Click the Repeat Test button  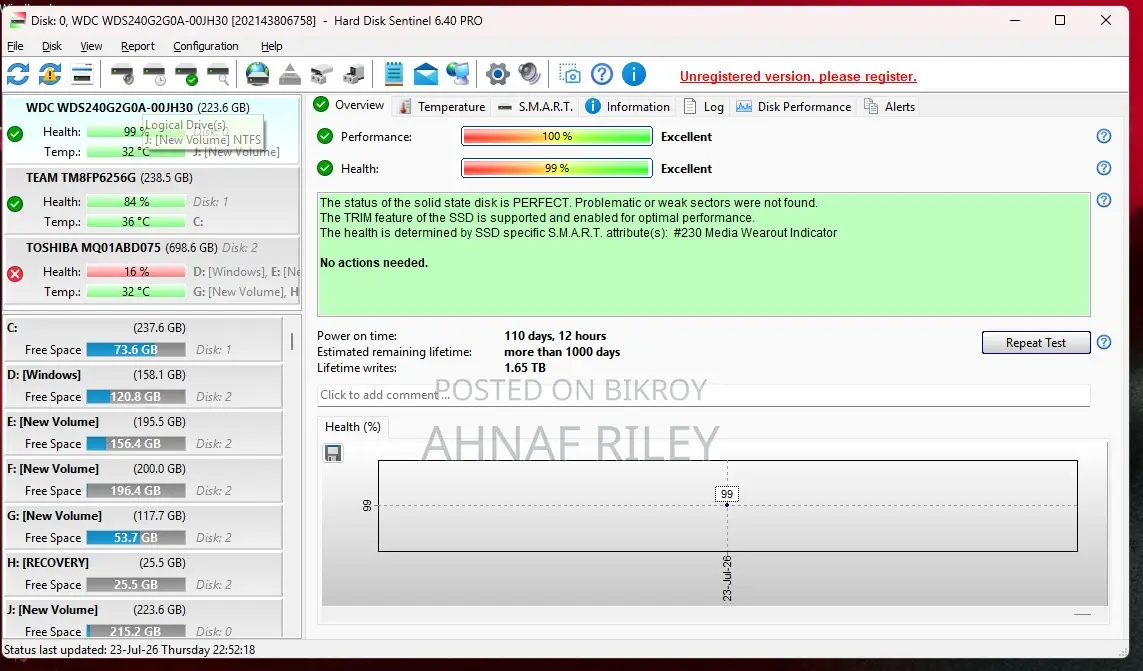point(1036,343)
